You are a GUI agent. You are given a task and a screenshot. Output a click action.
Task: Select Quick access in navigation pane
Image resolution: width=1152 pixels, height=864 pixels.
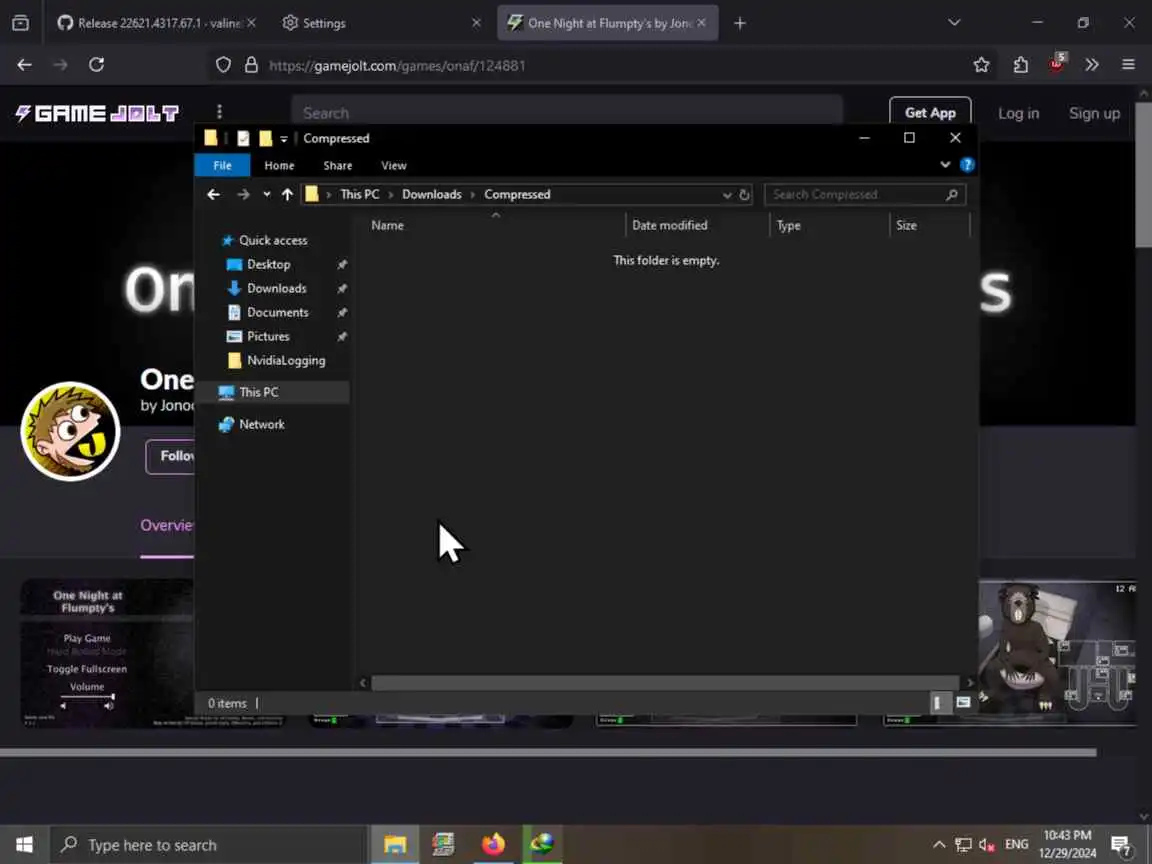tap(273, 240)
